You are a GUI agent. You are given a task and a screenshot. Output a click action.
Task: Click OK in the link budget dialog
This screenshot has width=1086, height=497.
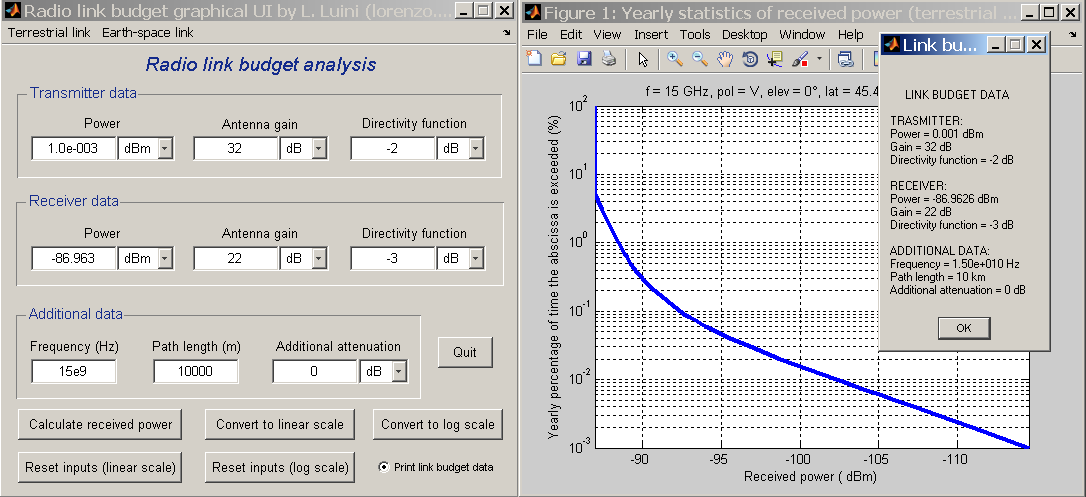964,328
